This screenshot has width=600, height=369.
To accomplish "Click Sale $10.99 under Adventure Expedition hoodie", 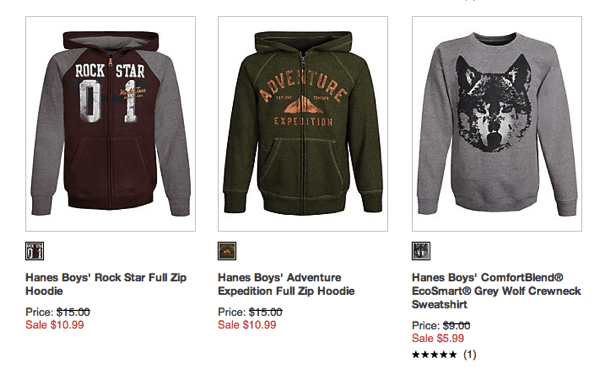I will (x=247, y=325).
